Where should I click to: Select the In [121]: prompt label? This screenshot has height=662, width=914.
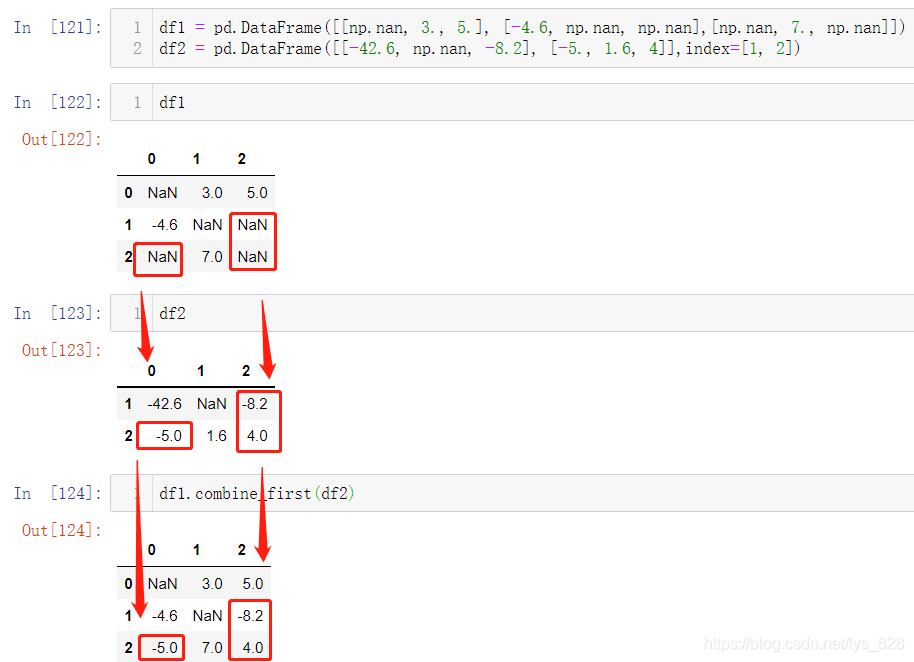click(58, 27)
